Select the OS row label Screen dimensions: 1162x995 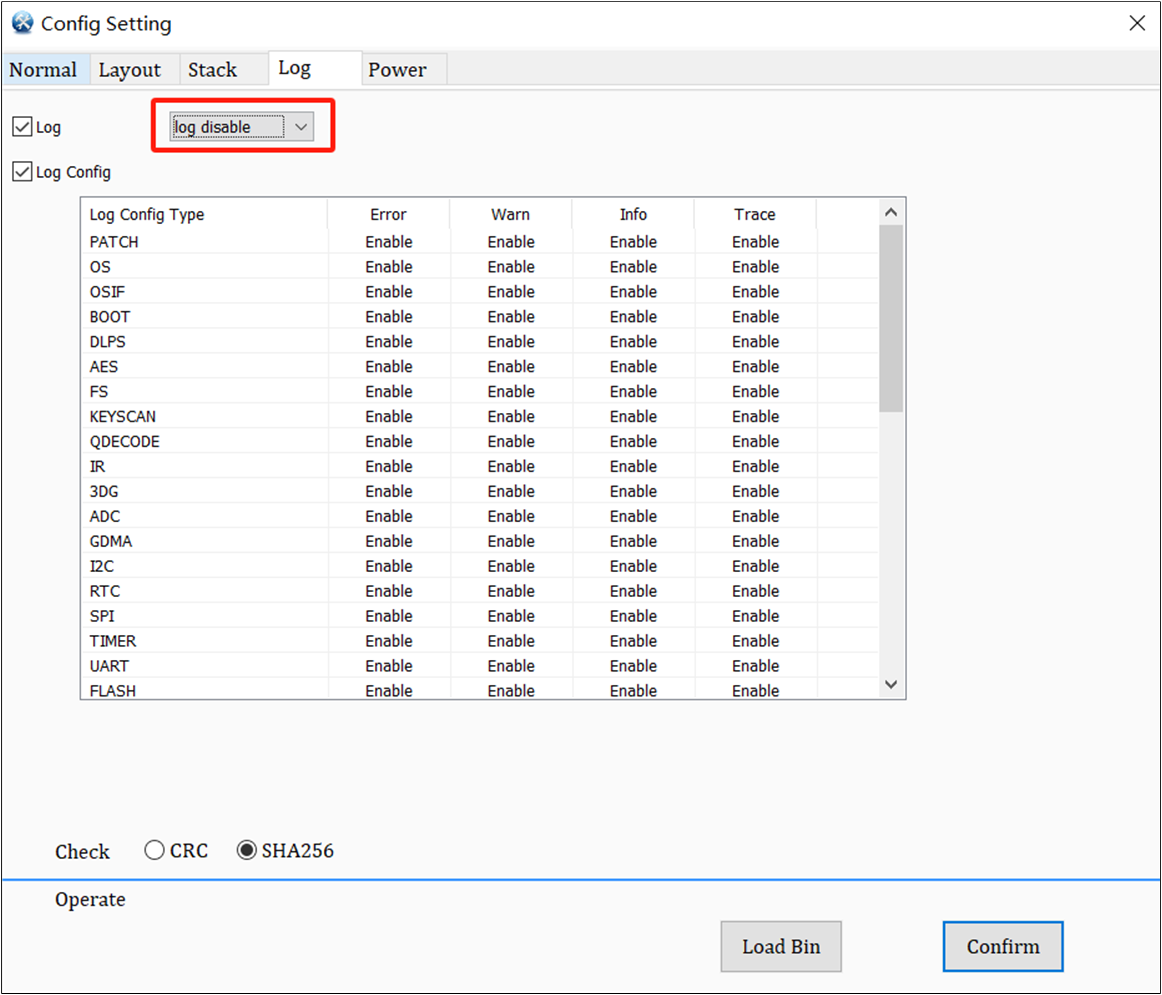coord(100,267)
